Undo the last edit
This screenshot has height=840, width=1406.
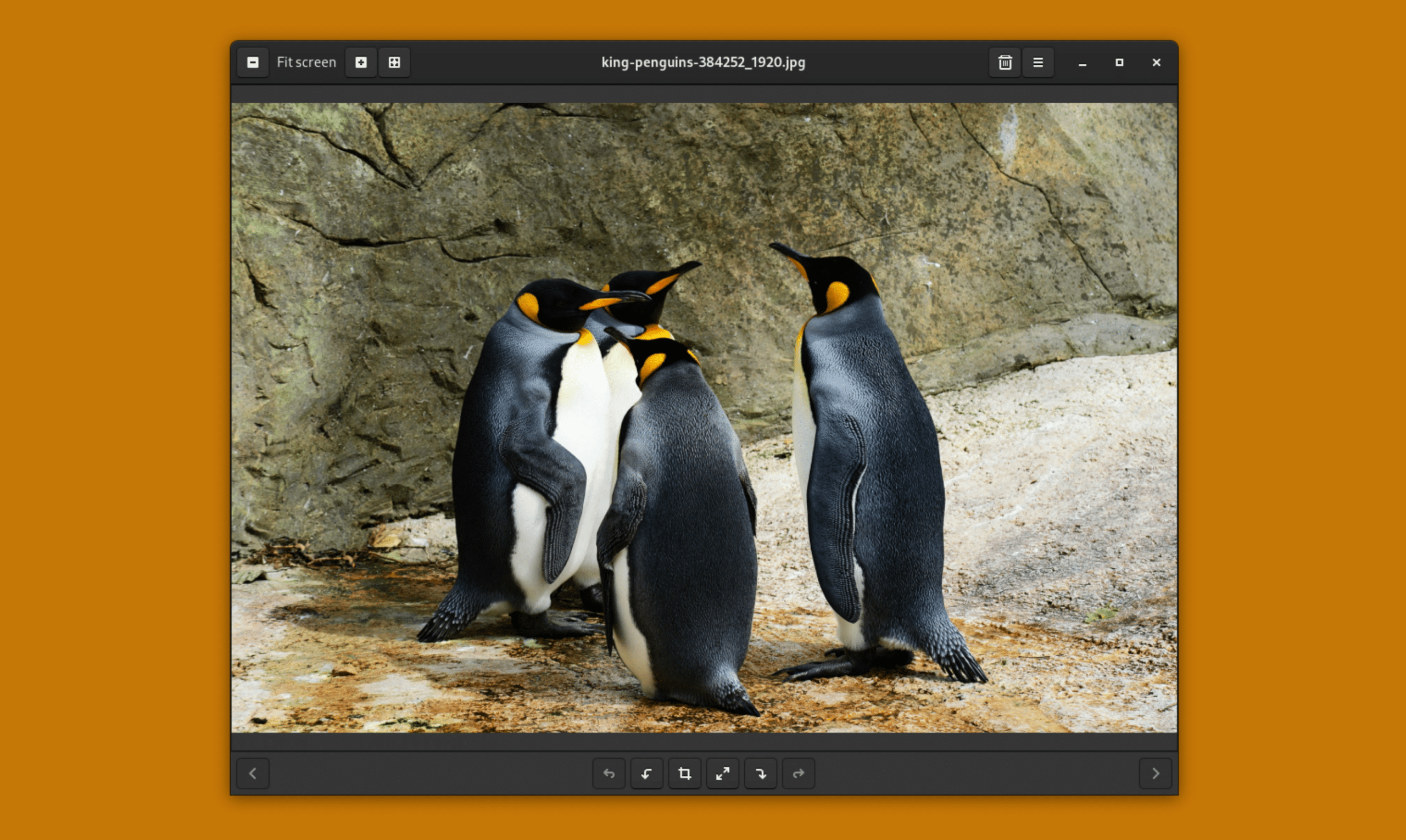tap(609, 773)
